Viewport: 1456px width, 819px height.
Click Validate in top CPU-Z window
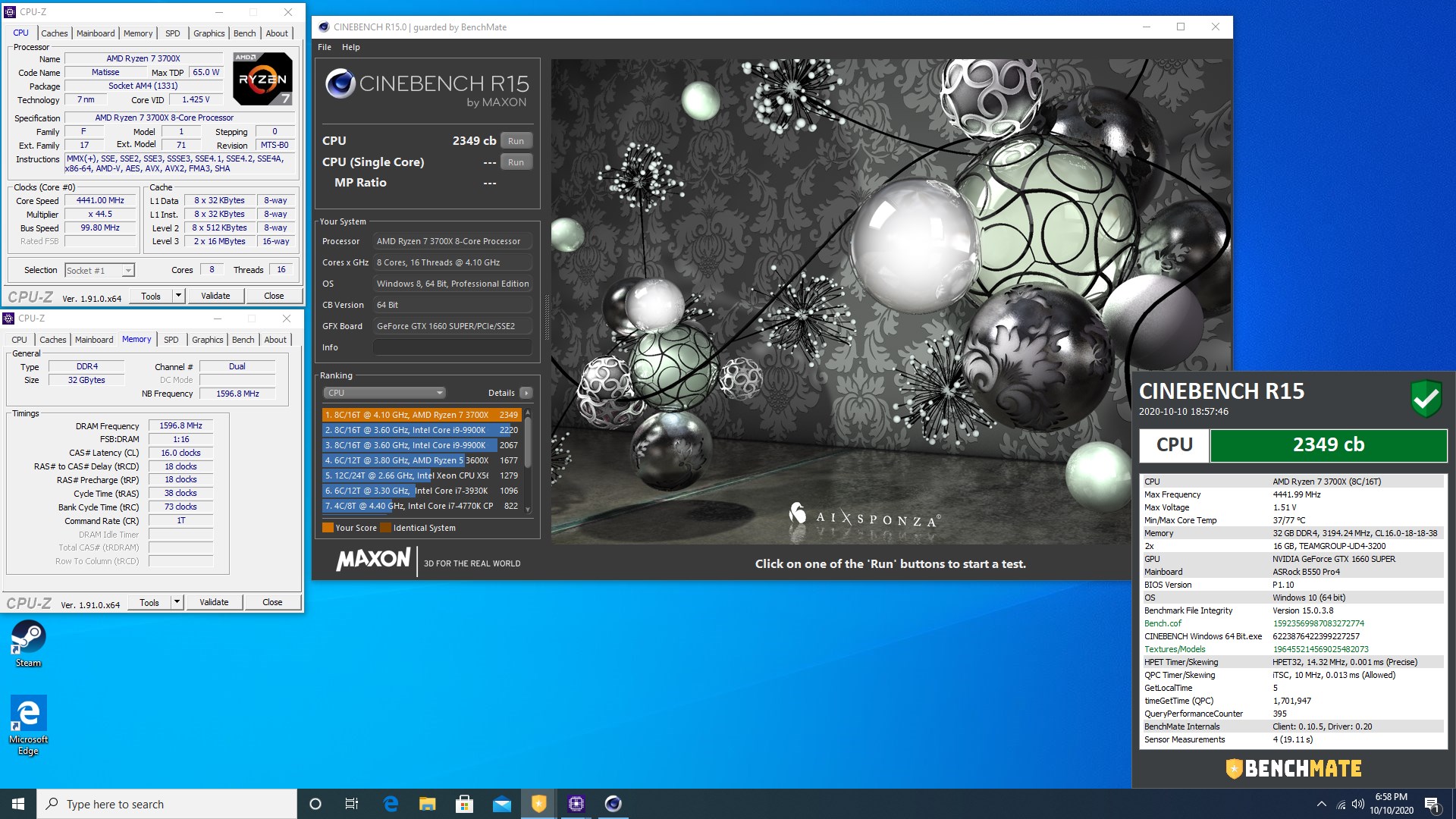(x=215, y=296)
